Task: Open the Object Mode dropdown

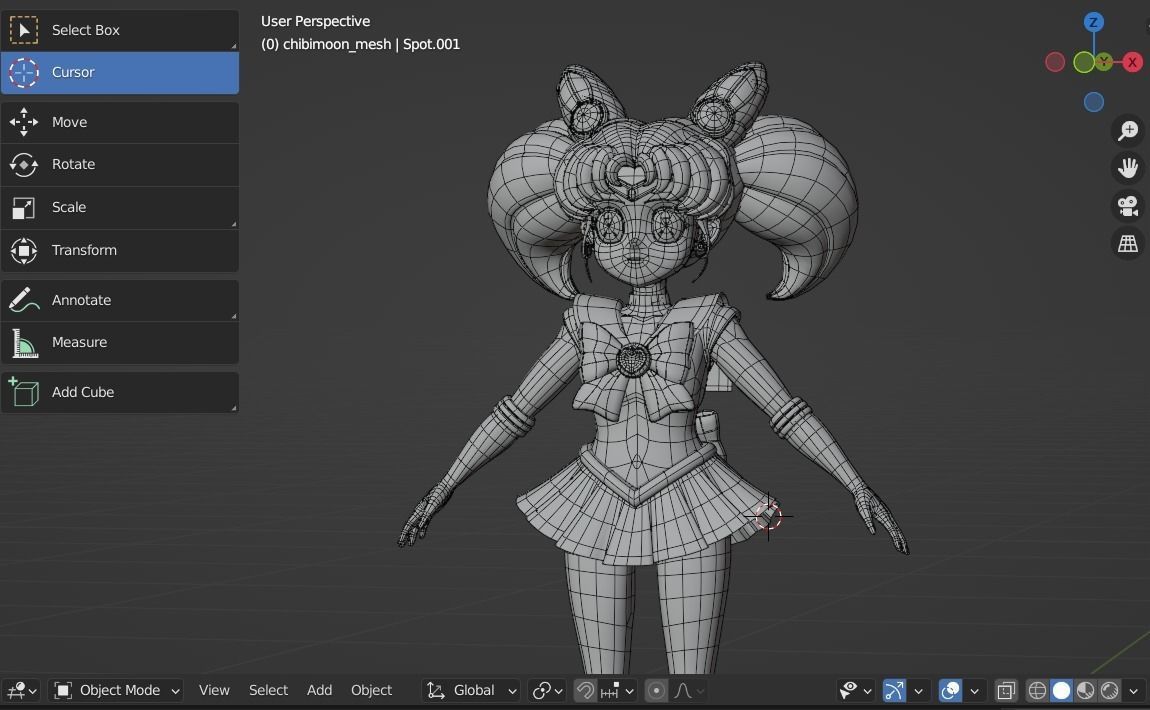Action: tap(117, 690)
